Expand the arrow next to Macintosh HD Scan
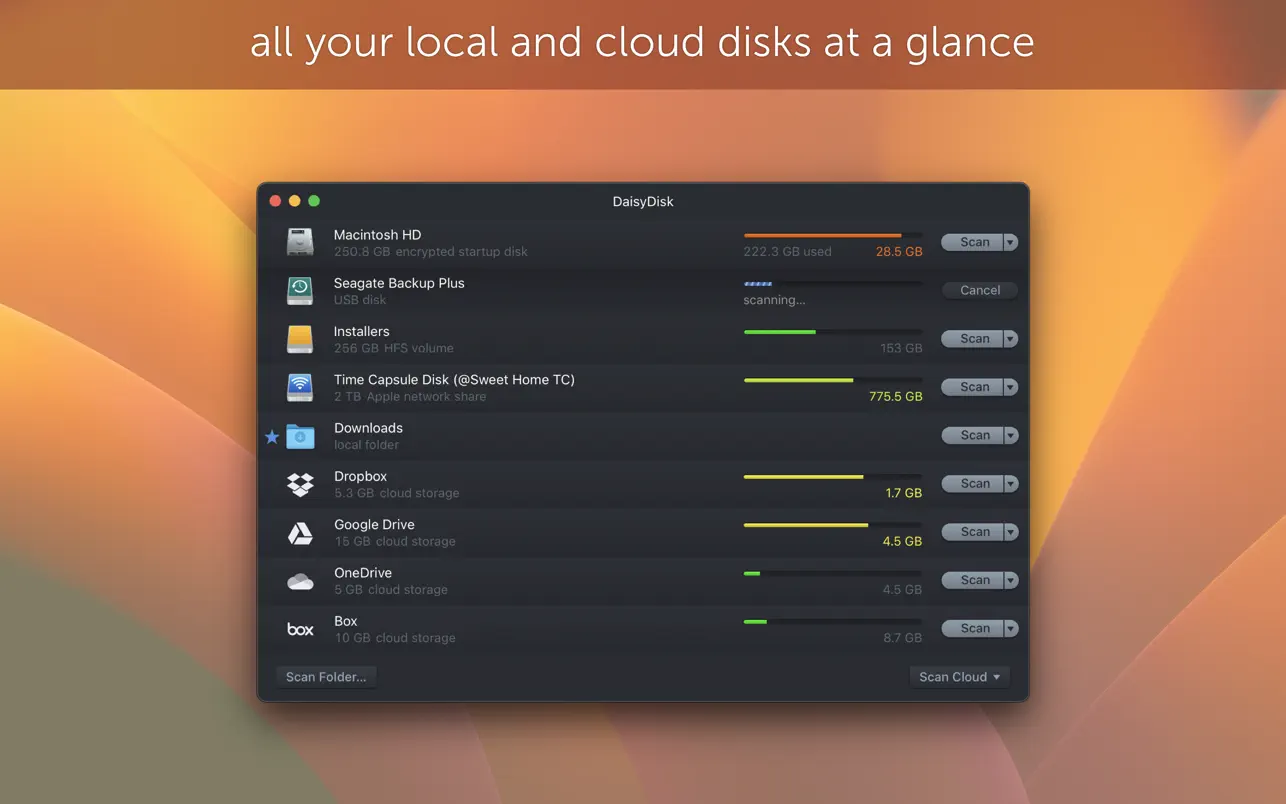The width and height of the screenshot is (1286, 804). click(x=1010, y=242)
